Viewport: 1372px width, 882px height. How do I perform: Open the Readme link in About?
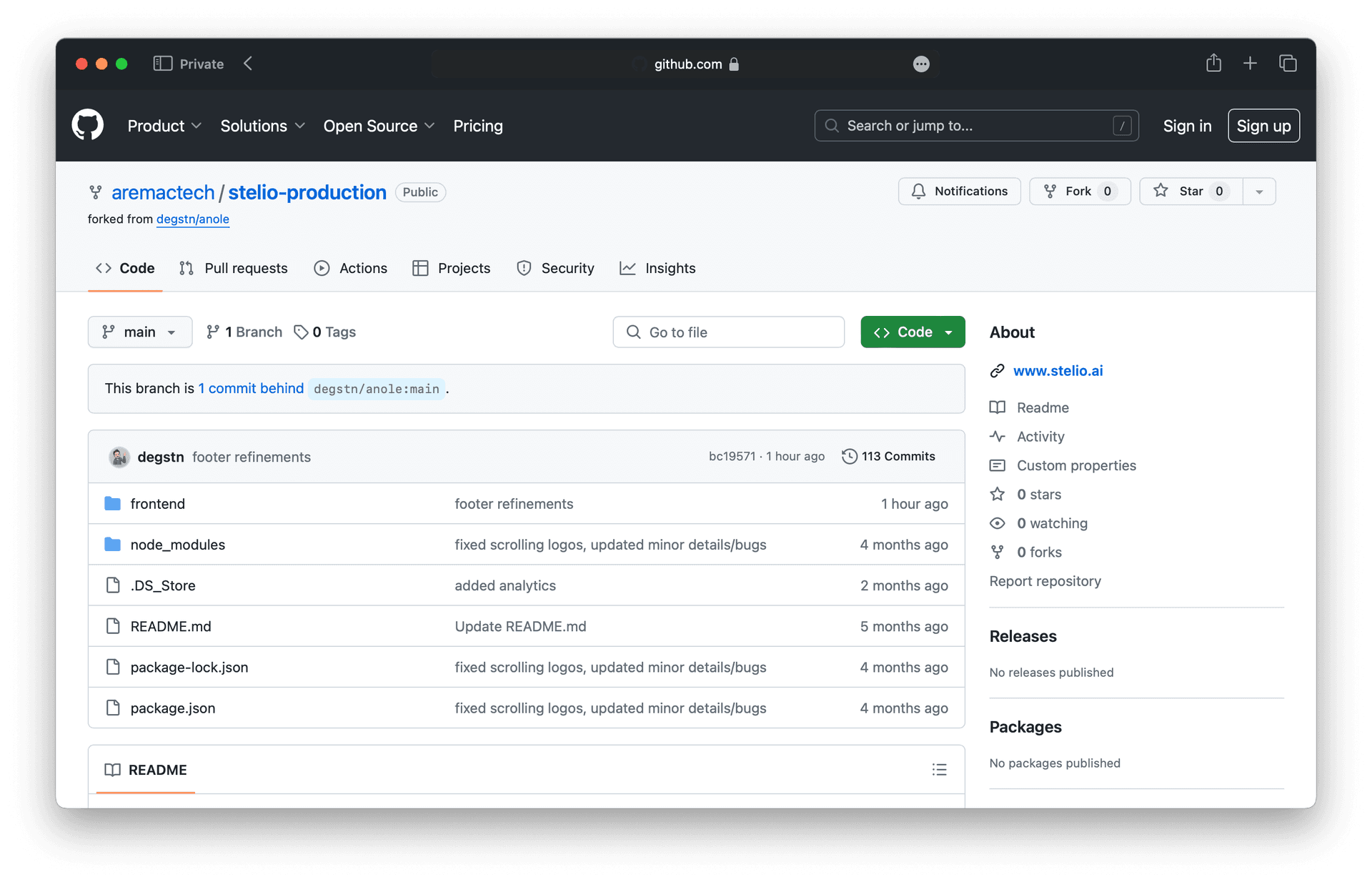[x=1043, y=407]
